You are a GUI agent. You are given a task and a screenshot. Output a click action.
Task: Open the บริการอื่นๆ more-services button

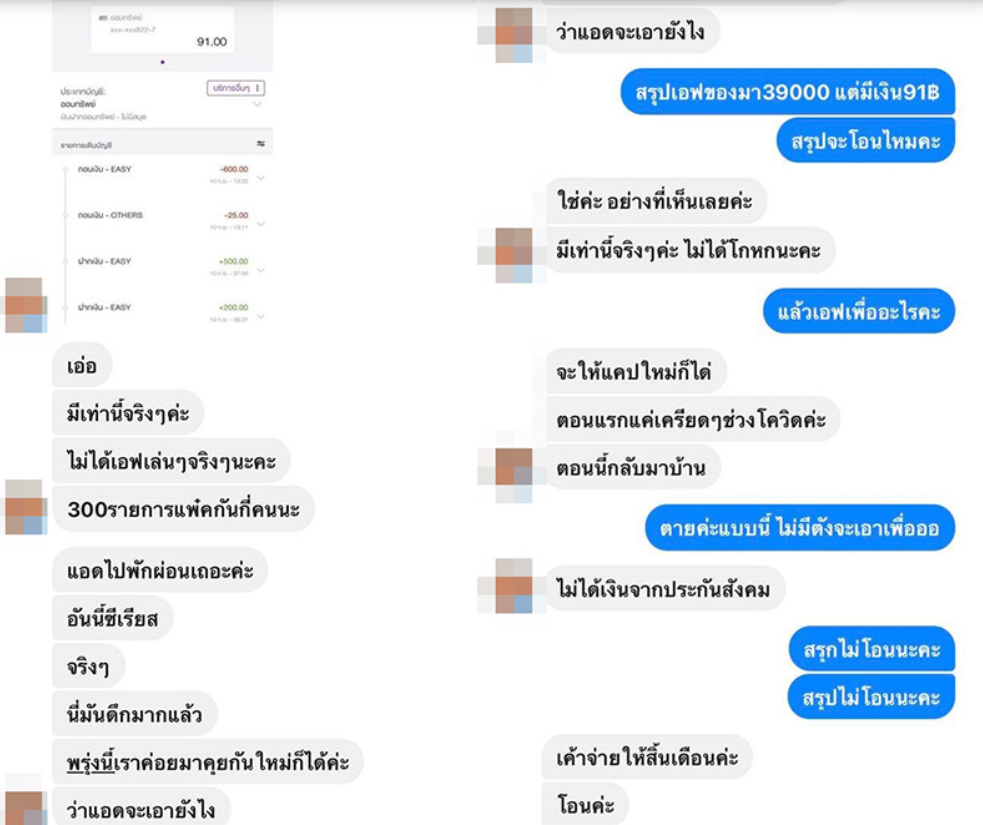tap(236, 88)
